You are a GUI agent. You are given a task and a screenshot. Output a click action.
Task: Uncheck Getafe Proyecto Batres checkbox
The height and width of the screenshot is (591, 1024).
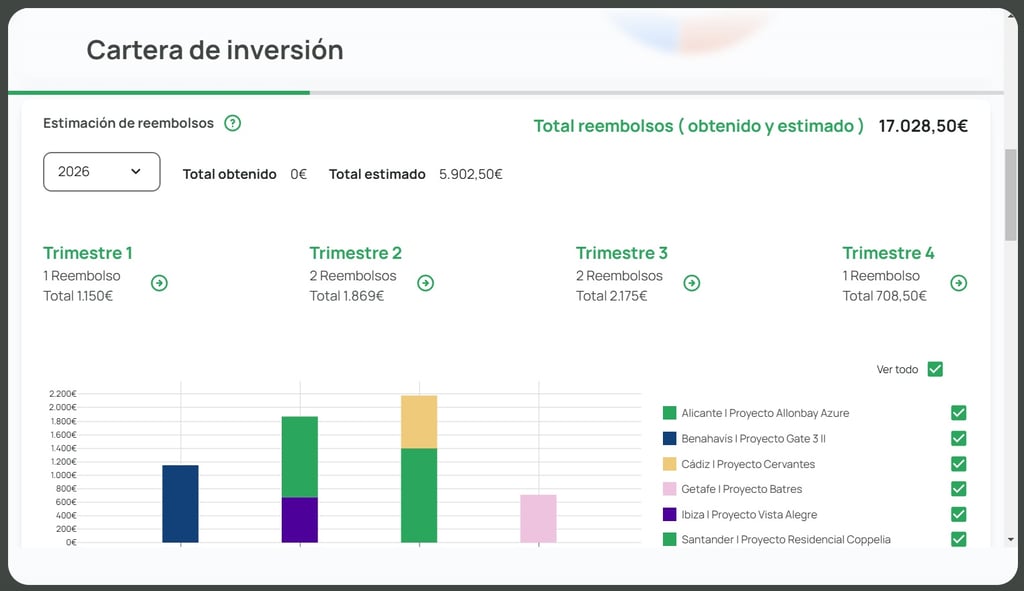(959, 488)
